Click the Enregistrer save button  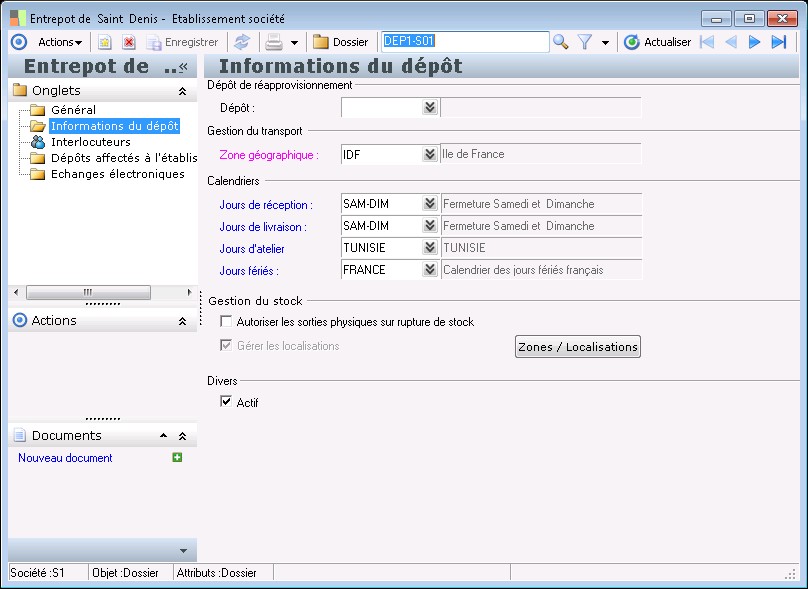click(x=182, y=42)
